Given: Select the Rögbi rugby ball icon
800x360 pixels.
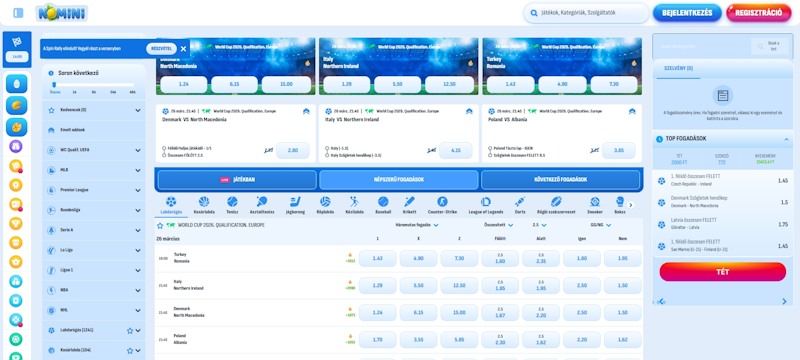Looking at the screenshot, I should [x=557, y=202].
